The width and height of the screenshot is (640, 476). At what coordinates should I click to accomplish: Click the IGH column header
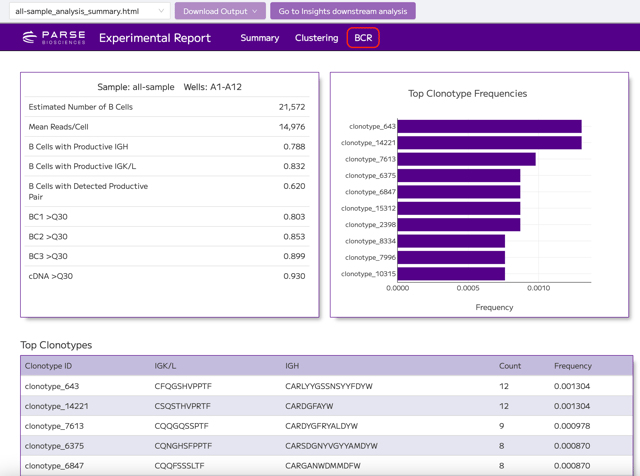point(292,366)
